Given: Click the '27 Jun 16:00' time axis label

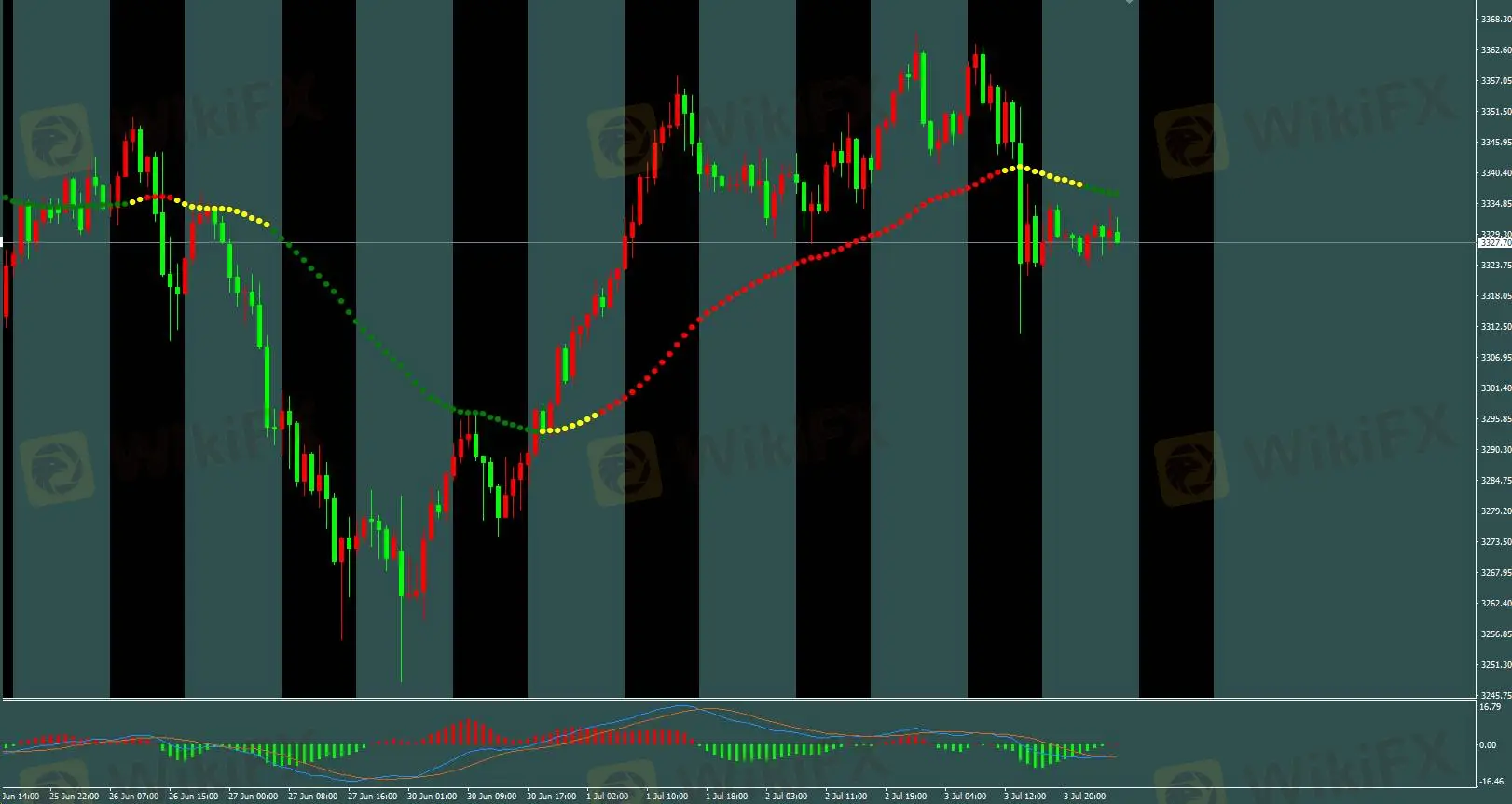Looking at the screenshot, I should (372, 797).
